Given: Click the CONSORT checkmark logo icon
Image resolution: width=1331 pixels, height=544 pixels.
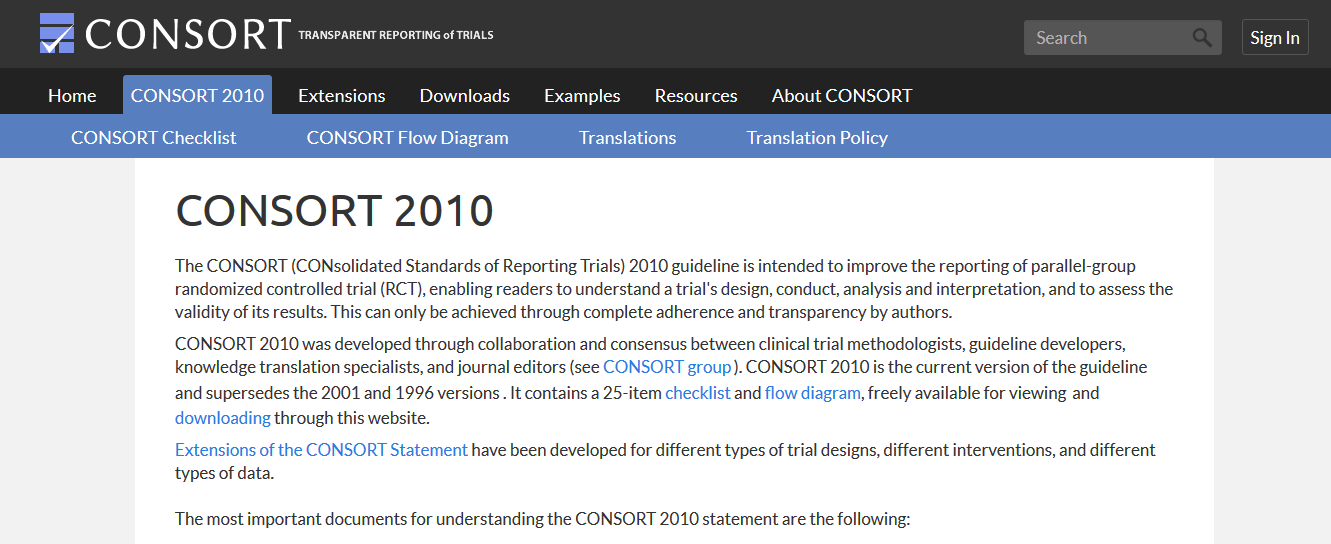Looking at the screenshot, I should coord(57,34).
